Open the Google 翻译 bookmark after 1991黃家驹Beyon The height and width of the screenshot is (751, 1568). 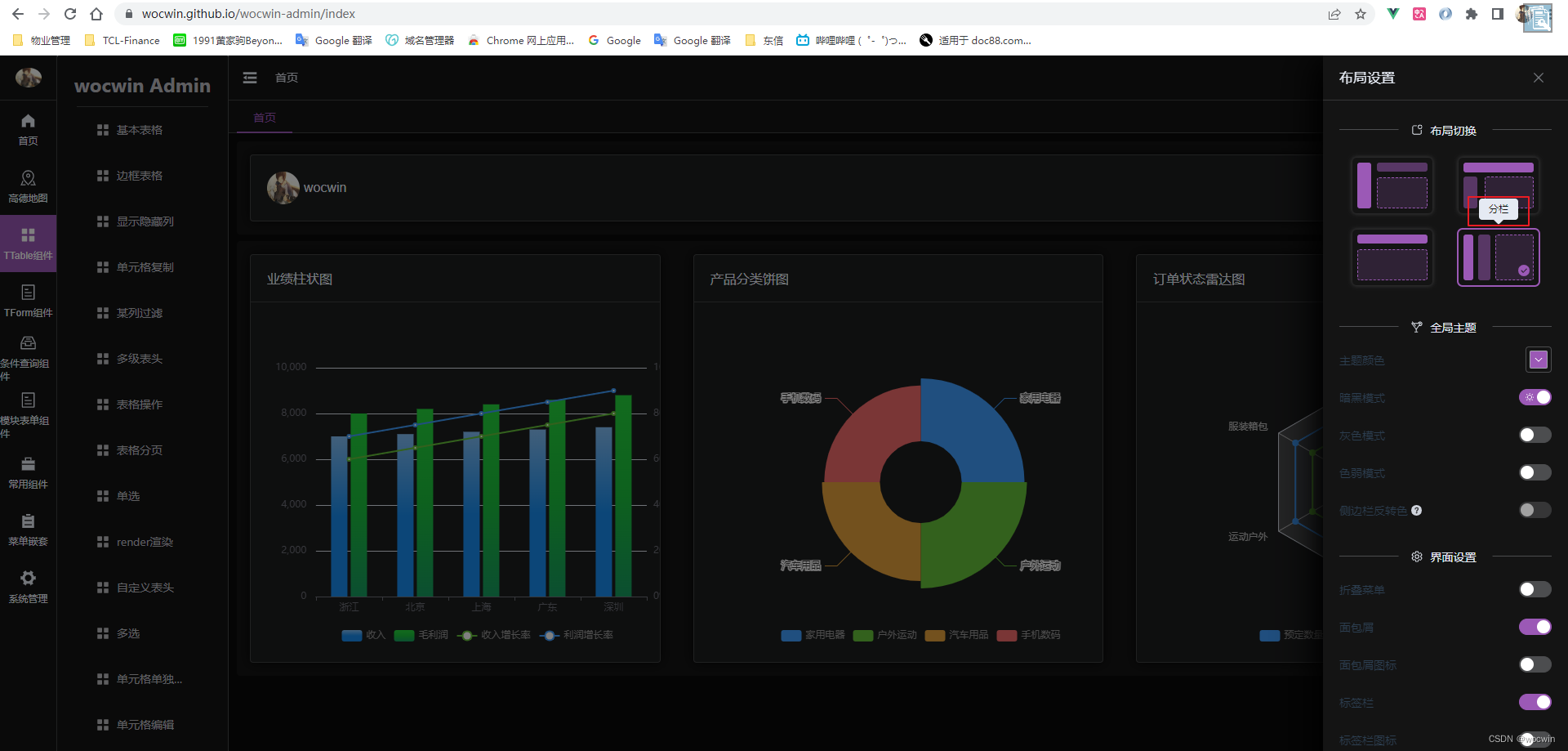334,40
